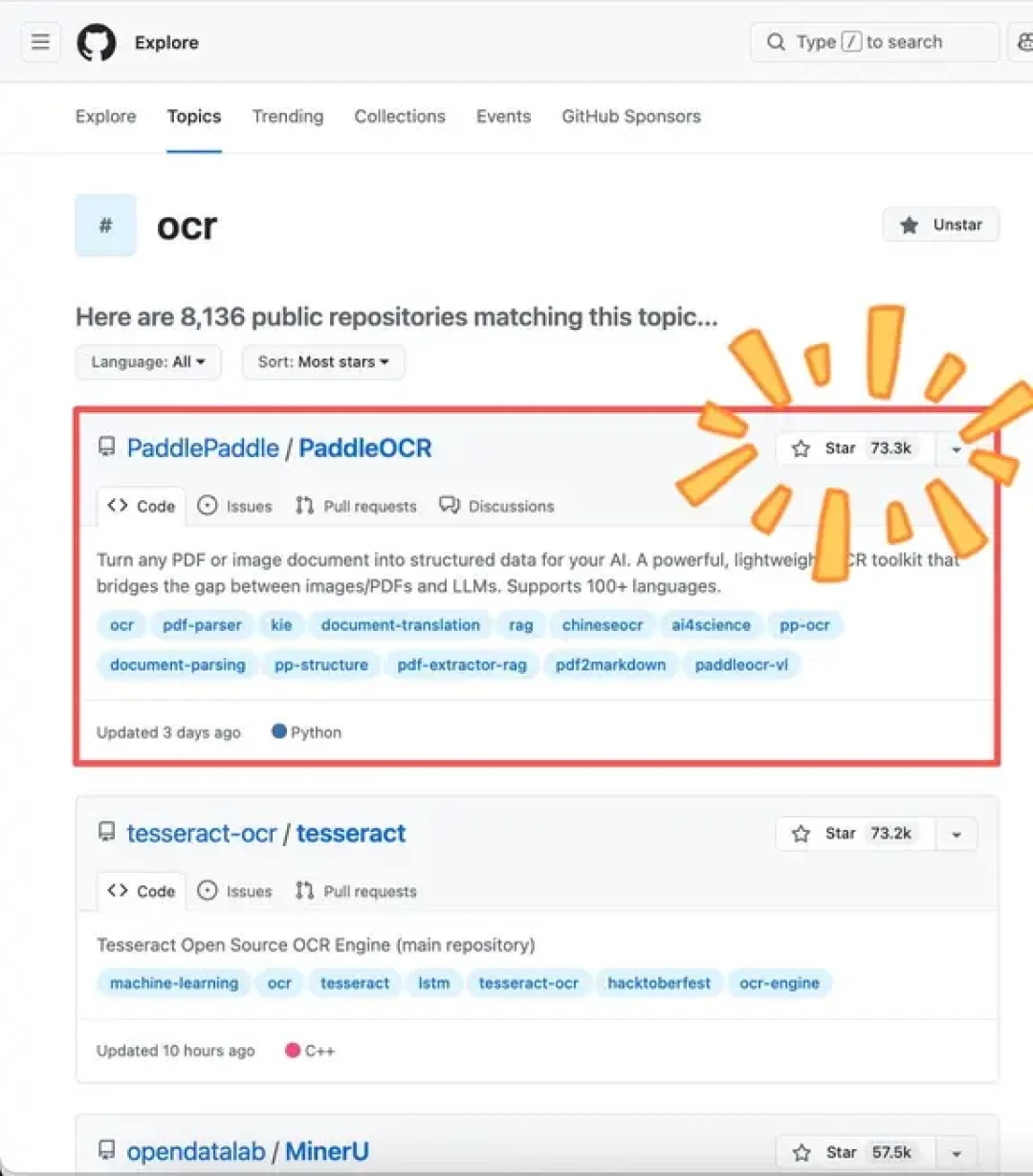Expand the tesseract star list dropdown arrow
The image size is (1033, 1176).
[956, 834]
